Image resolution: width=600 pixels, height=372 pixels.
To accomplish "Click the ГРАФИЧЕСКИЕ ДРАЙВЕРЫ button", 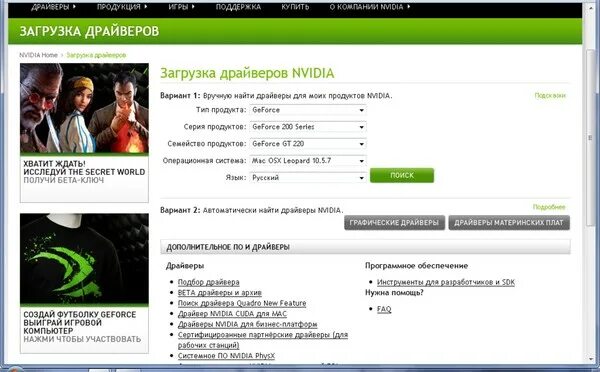I will (x=394, y=223).
